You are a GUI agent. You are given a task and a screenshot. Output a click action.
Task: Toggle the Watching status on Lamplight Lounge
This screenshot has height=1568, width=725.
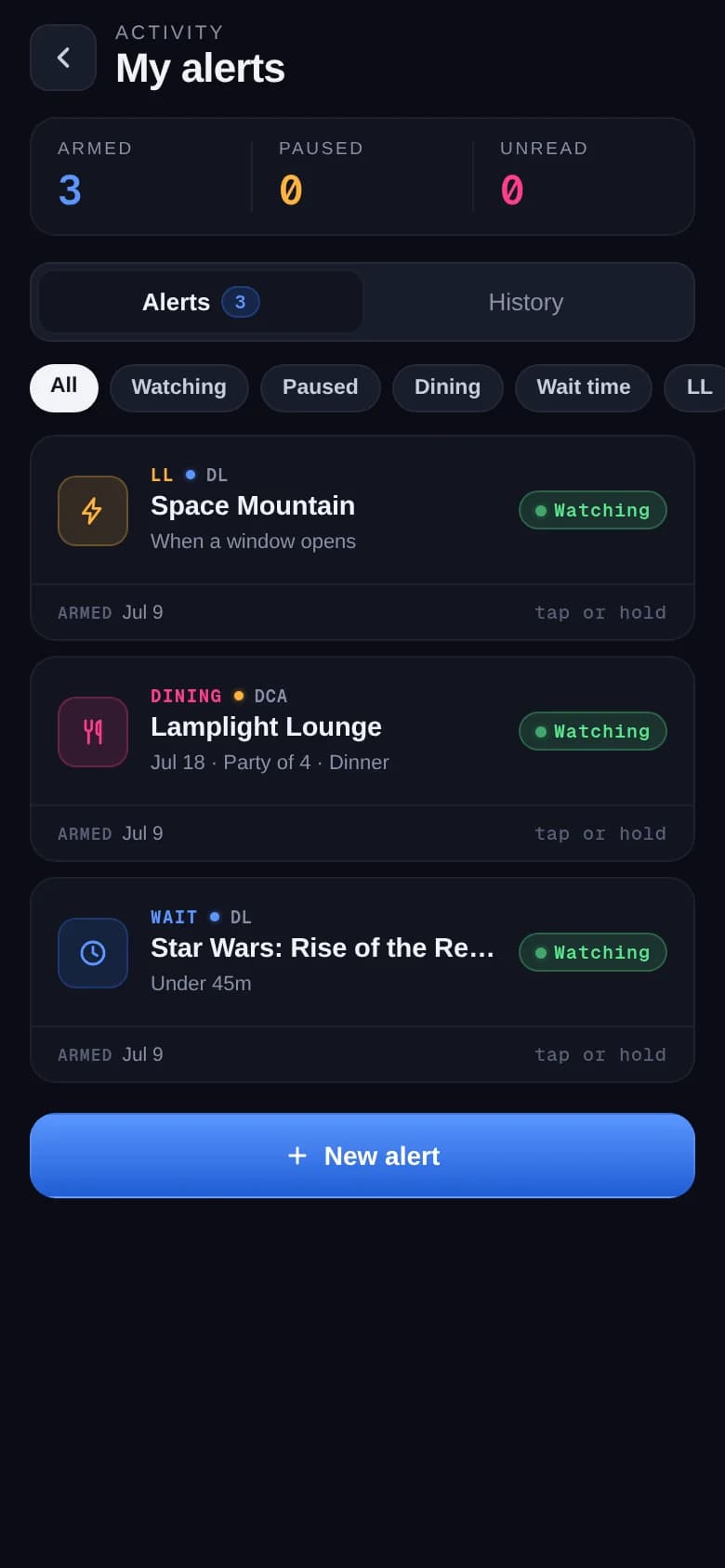[593, 731]
